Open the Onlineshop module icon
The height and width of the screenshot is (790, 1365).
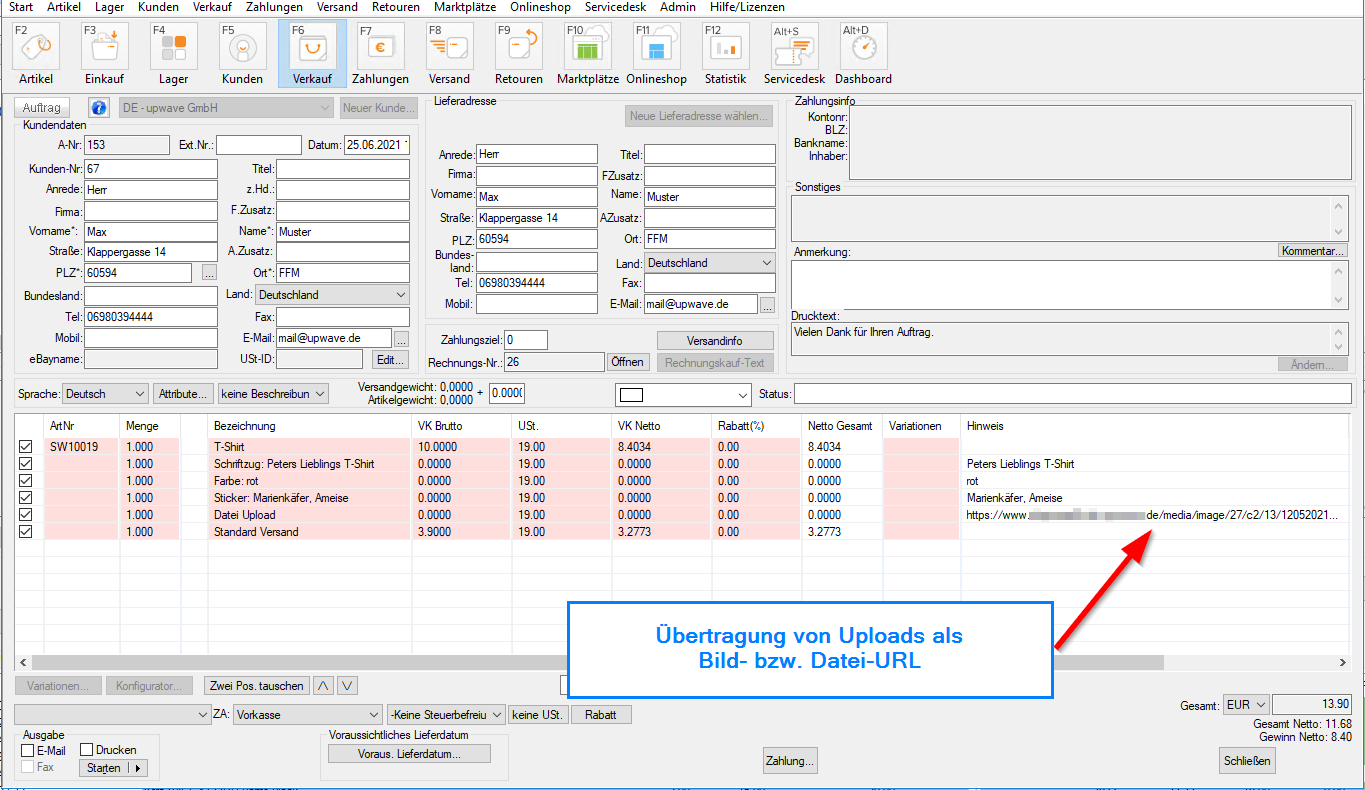coord(656,46)
